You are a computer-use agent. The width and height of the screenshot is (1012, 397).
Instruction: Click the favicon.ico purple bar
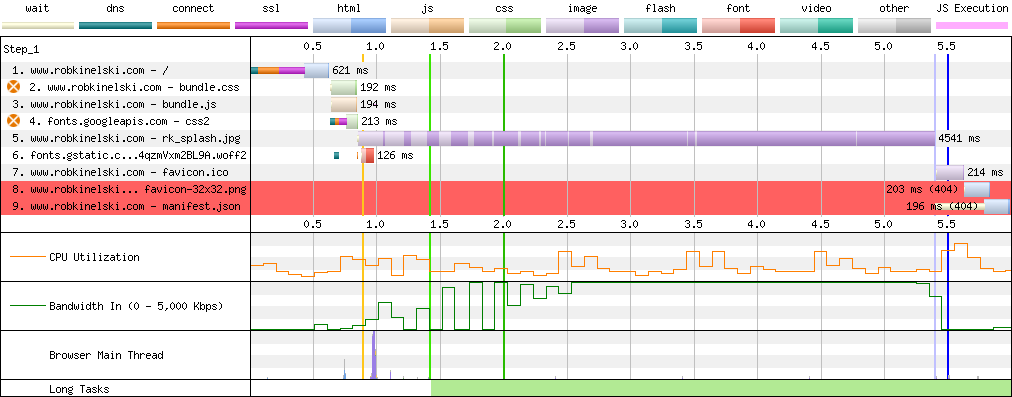pos(949,172)
